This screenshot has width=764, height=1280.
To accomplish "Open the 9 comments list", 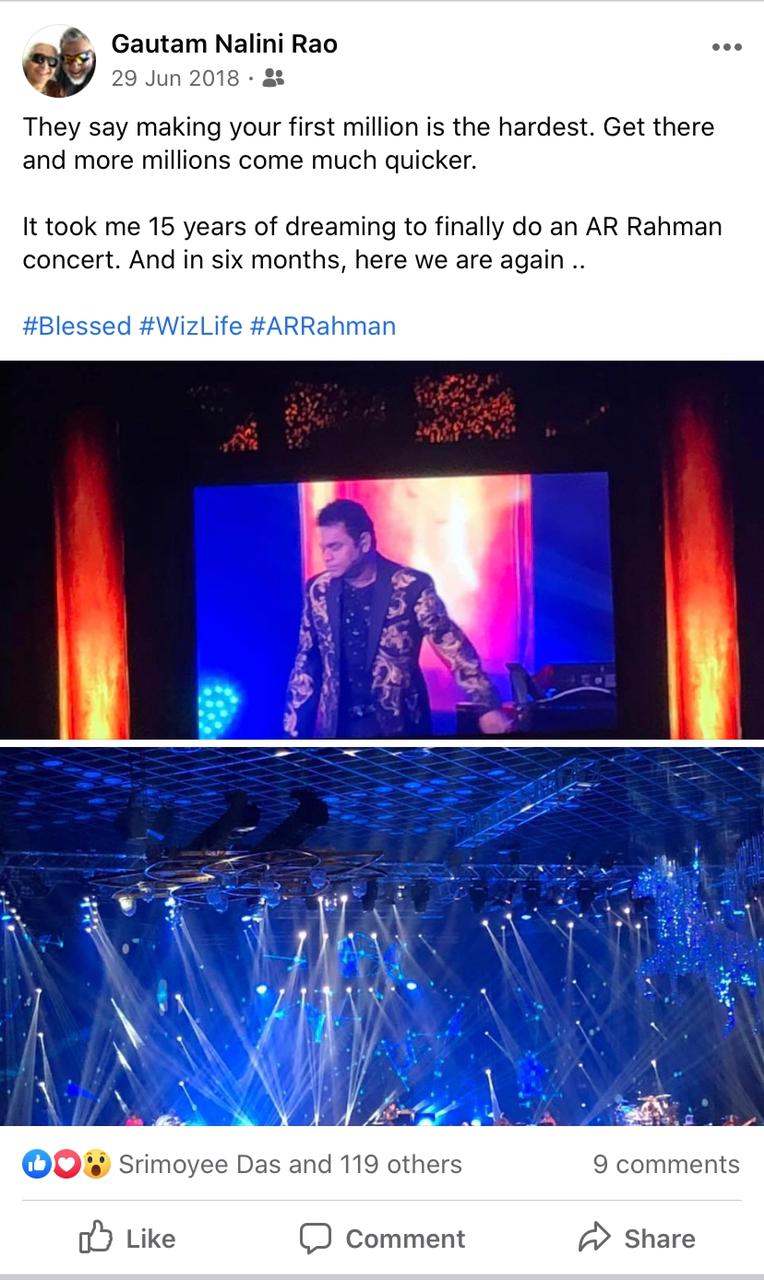I will (x=666, y=1164).
